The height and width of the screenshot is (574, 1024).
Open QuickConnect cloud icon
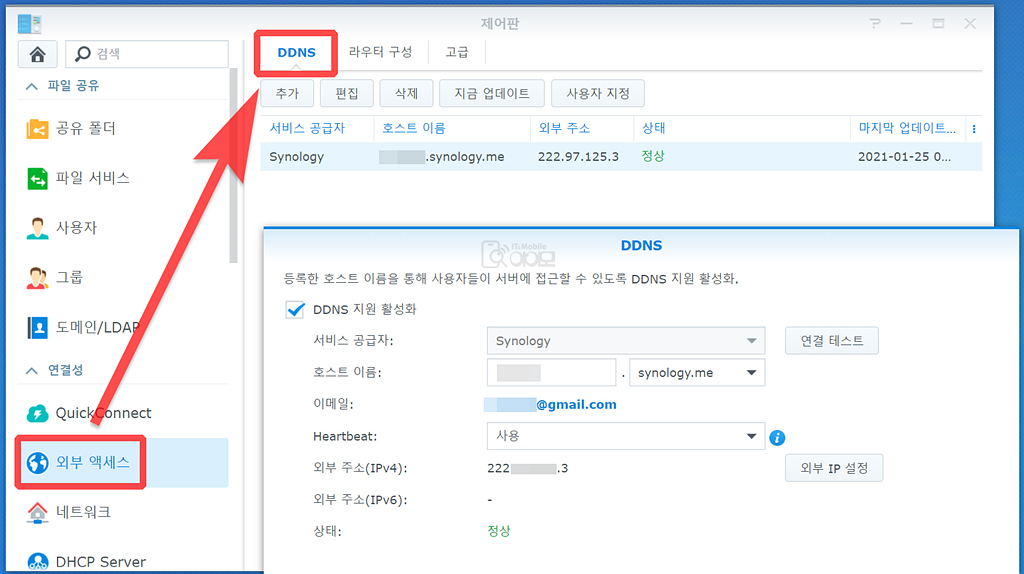37,413
